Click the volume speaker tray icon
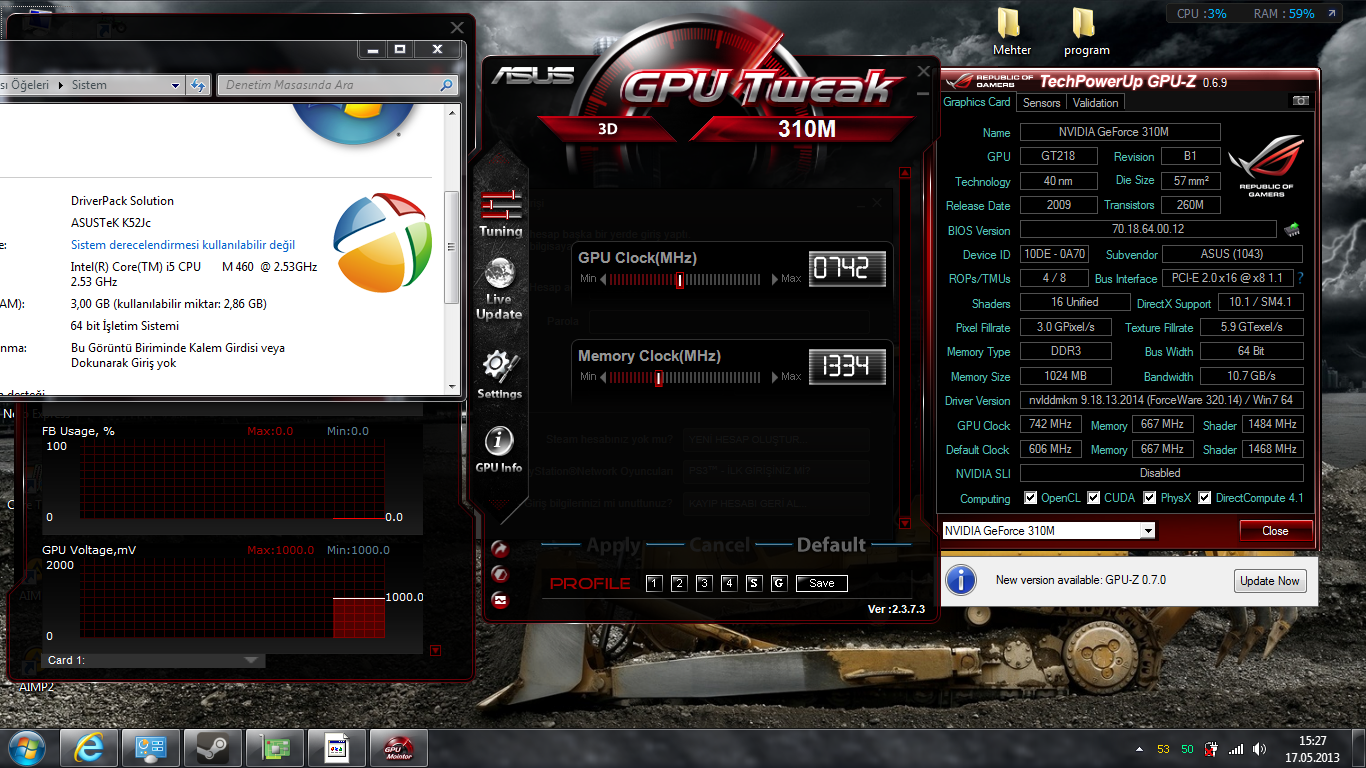Screen dimensions: 1366x768 tap(1261, 749)
